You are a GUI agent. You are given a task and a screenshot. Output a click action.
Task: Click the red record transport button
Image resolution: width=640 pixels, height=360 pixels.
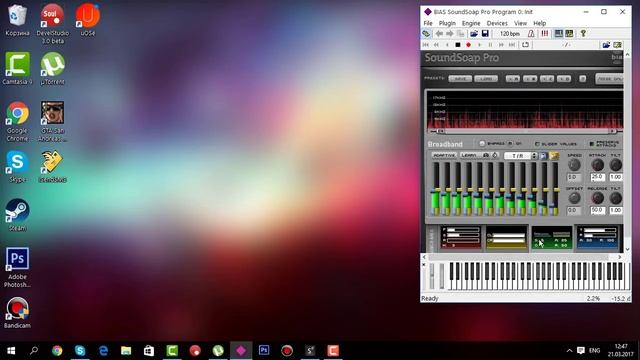[x=469, y=44]
